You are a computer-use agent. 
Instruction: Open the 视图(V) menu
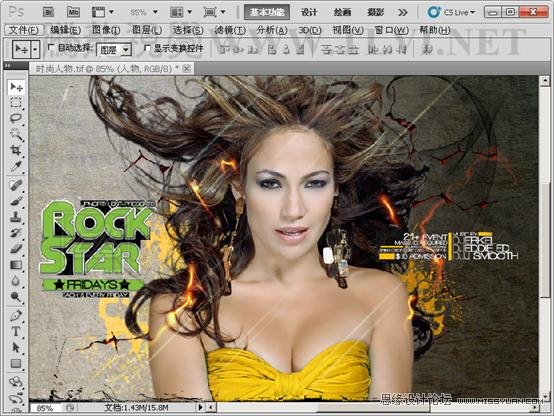(348, 30)
